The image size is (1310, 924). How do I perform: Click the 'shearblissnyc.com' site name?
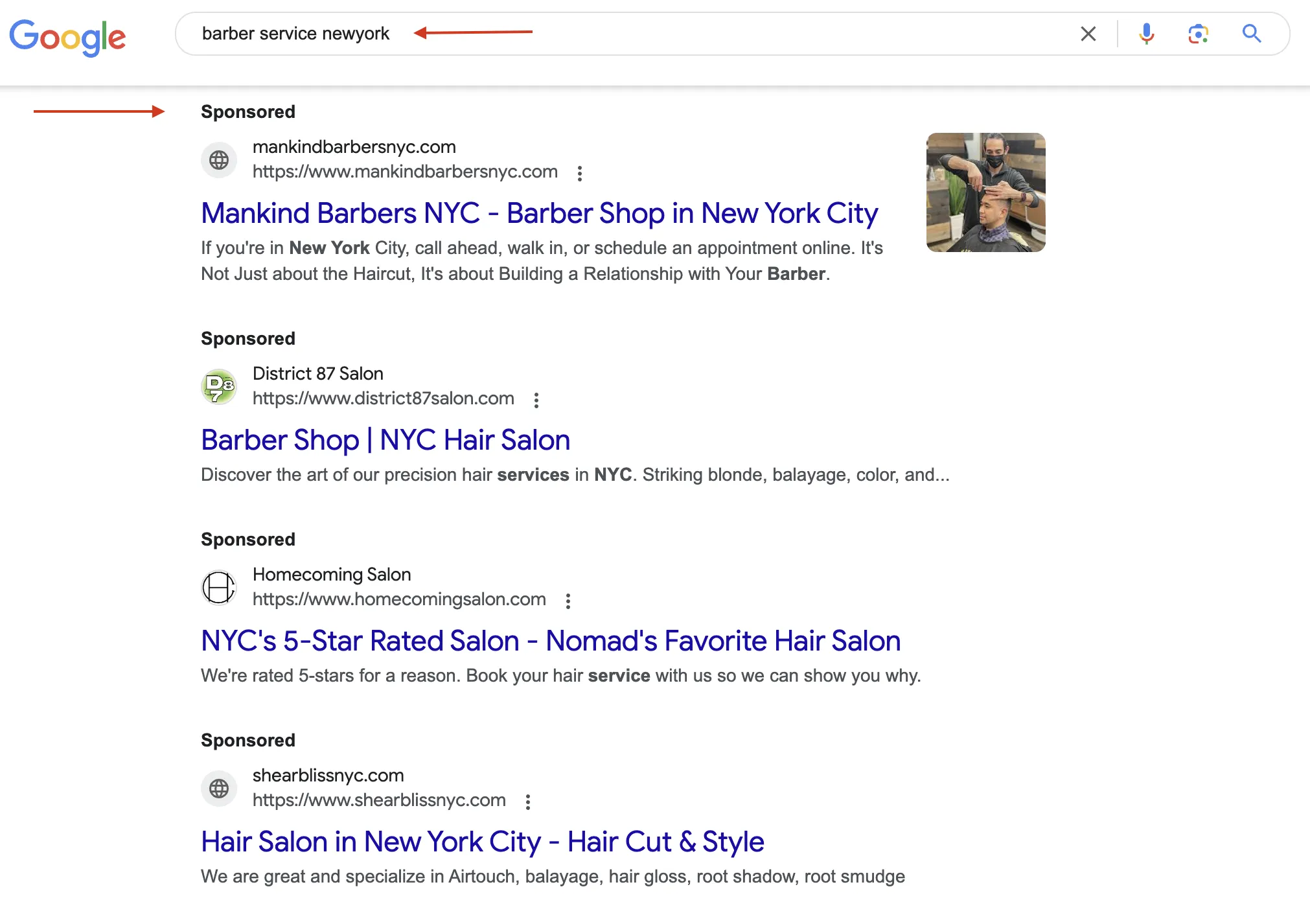point(328,776)
